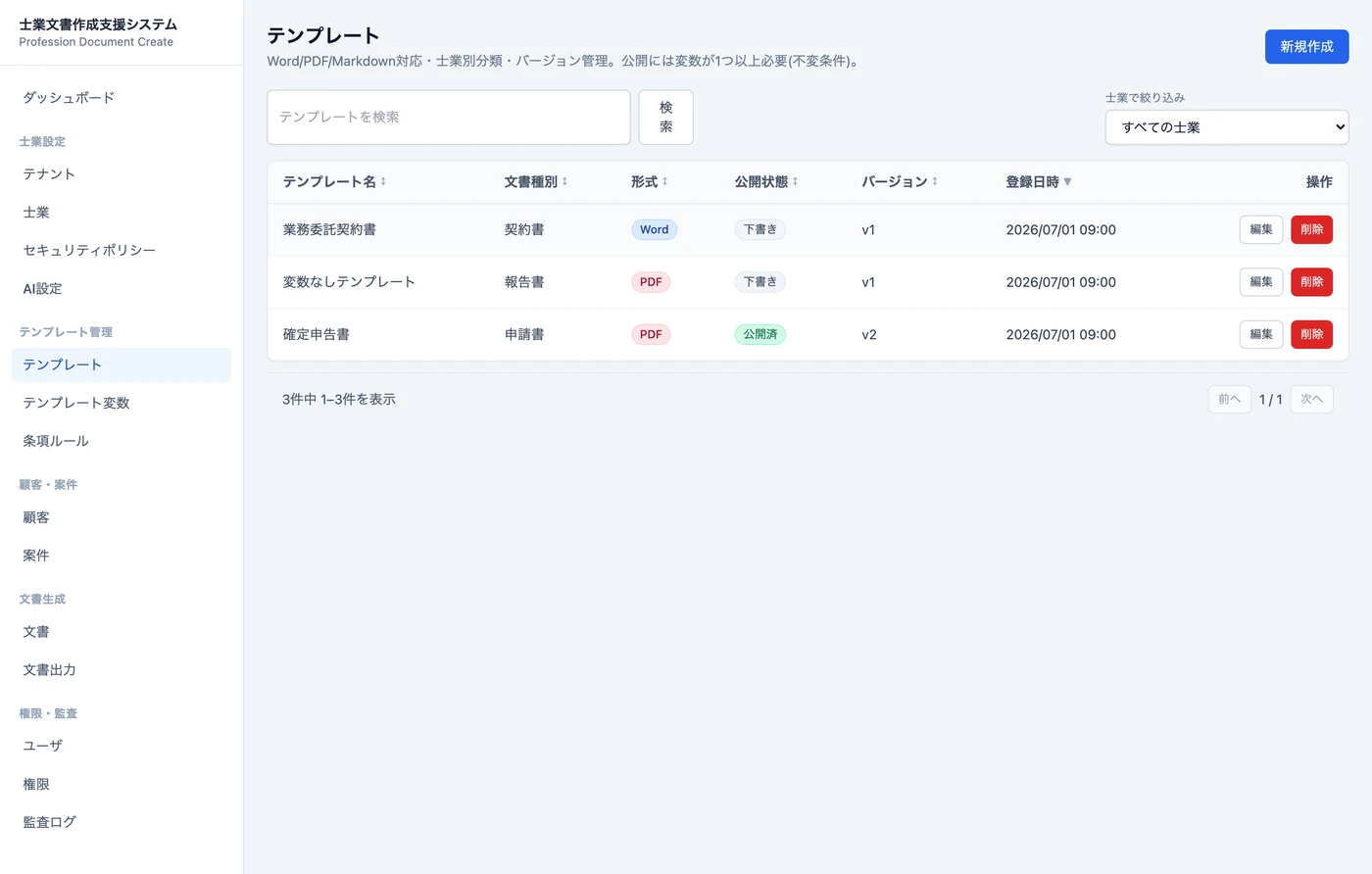Open 監査ログ in the sidebar
Viewport: 1372px width, 874px height.
click(122, 822)
